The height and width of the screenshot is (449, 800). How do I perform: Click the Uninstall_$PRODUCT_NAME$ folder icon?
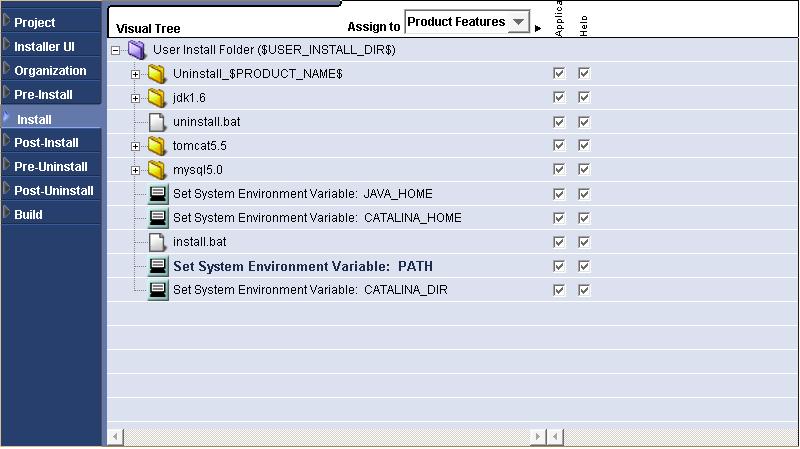(x=157, y=74)
